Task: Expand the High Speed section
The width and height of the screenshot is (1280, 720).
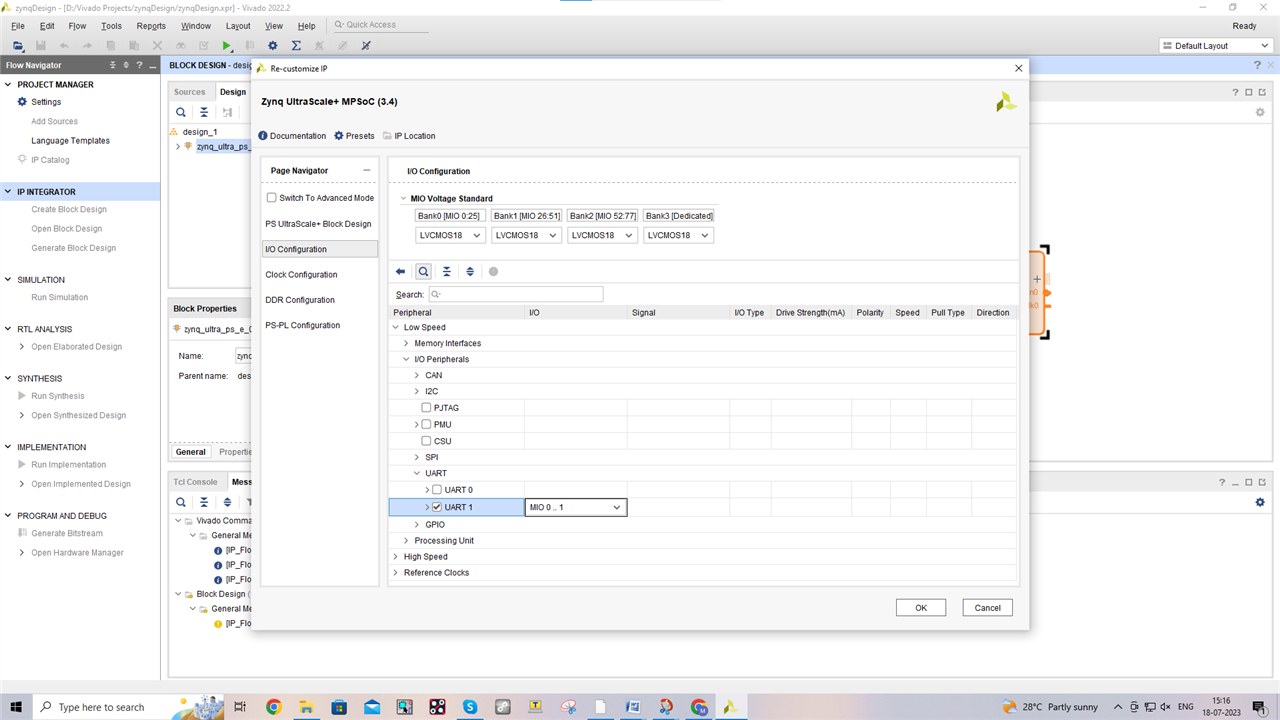Action: click(x=396, y=557)
